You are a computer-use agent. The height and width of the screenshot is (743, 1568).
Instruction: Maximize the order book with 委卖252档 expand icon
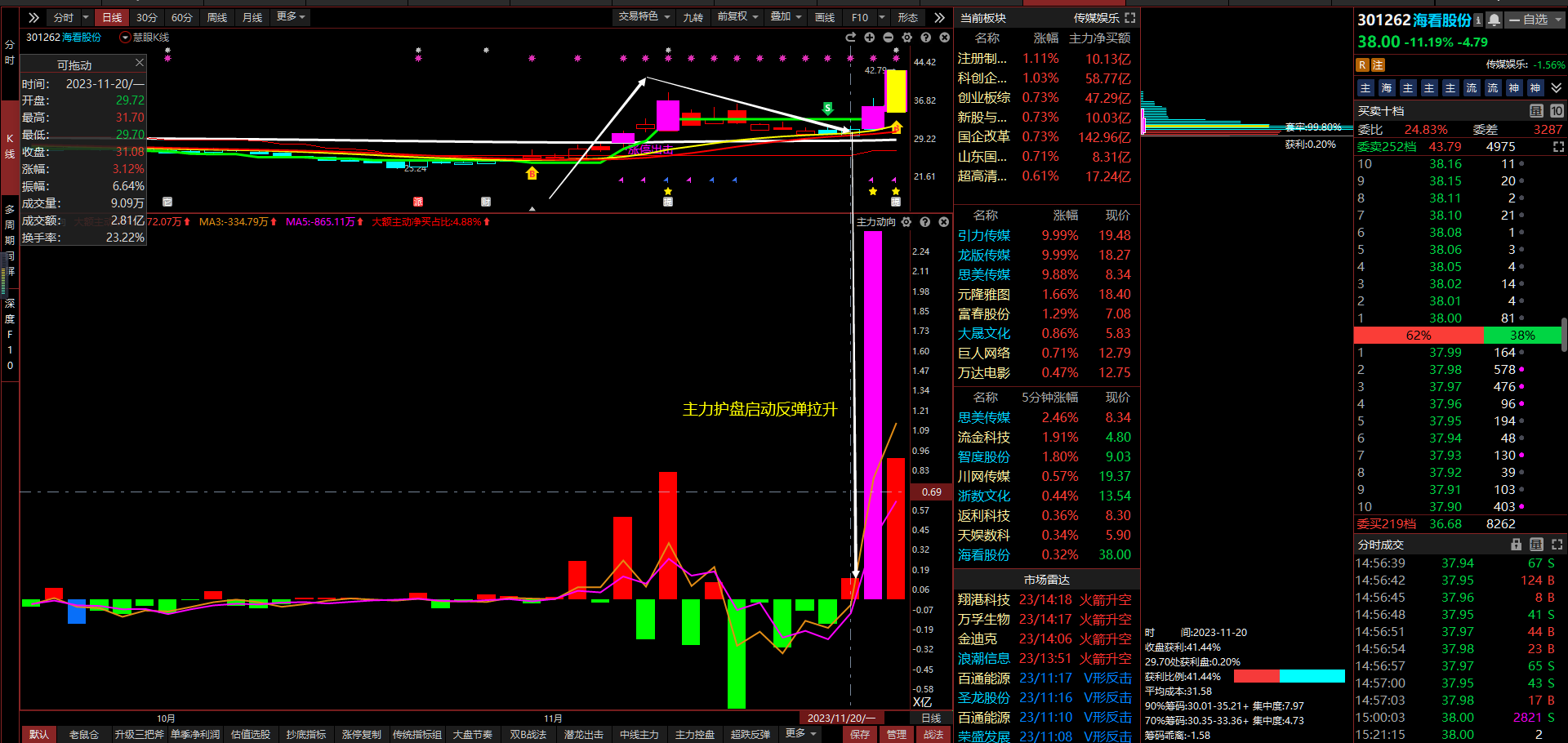1558,147
